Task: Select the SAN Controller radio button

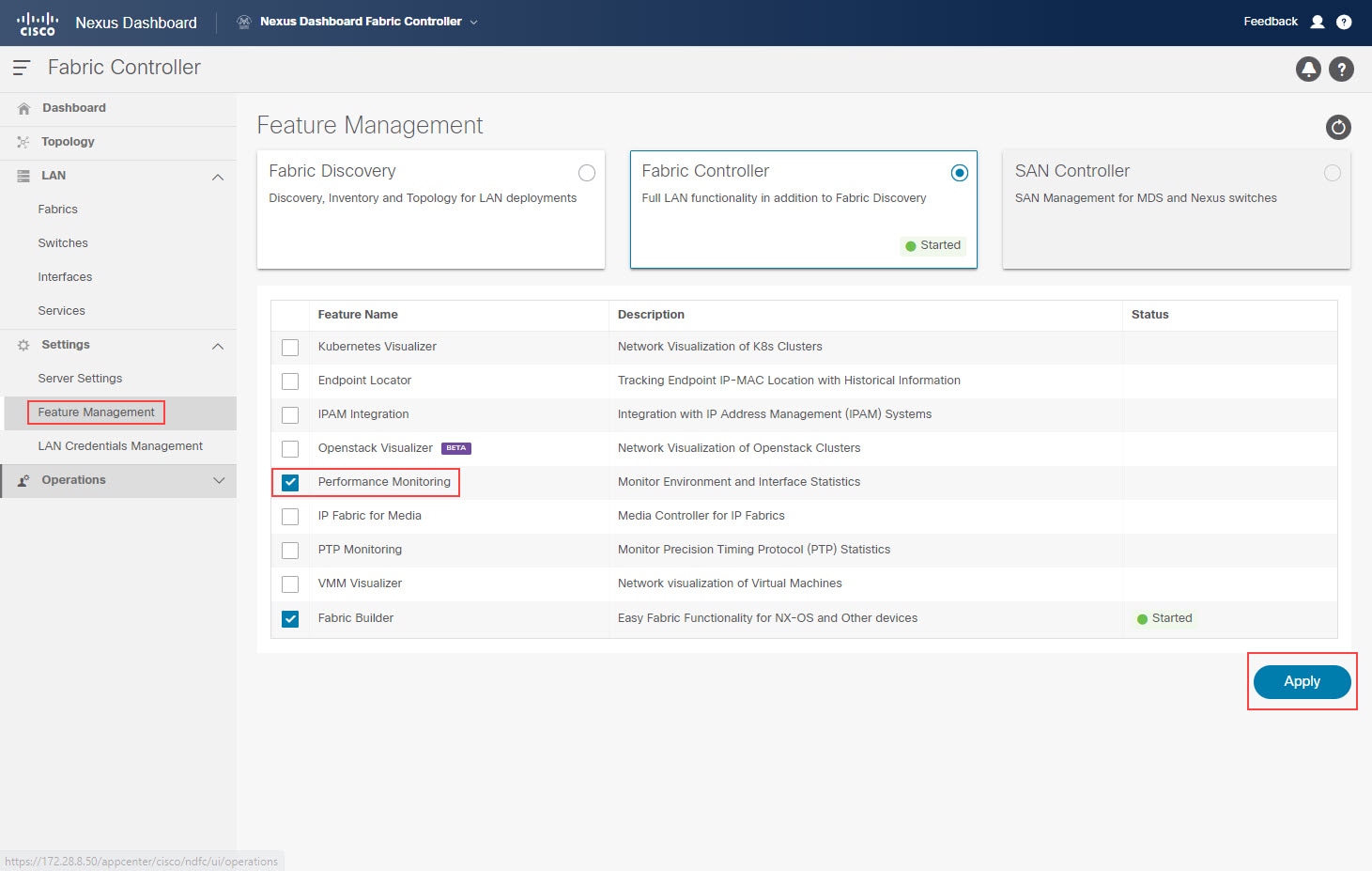Action: point(1333,173)
